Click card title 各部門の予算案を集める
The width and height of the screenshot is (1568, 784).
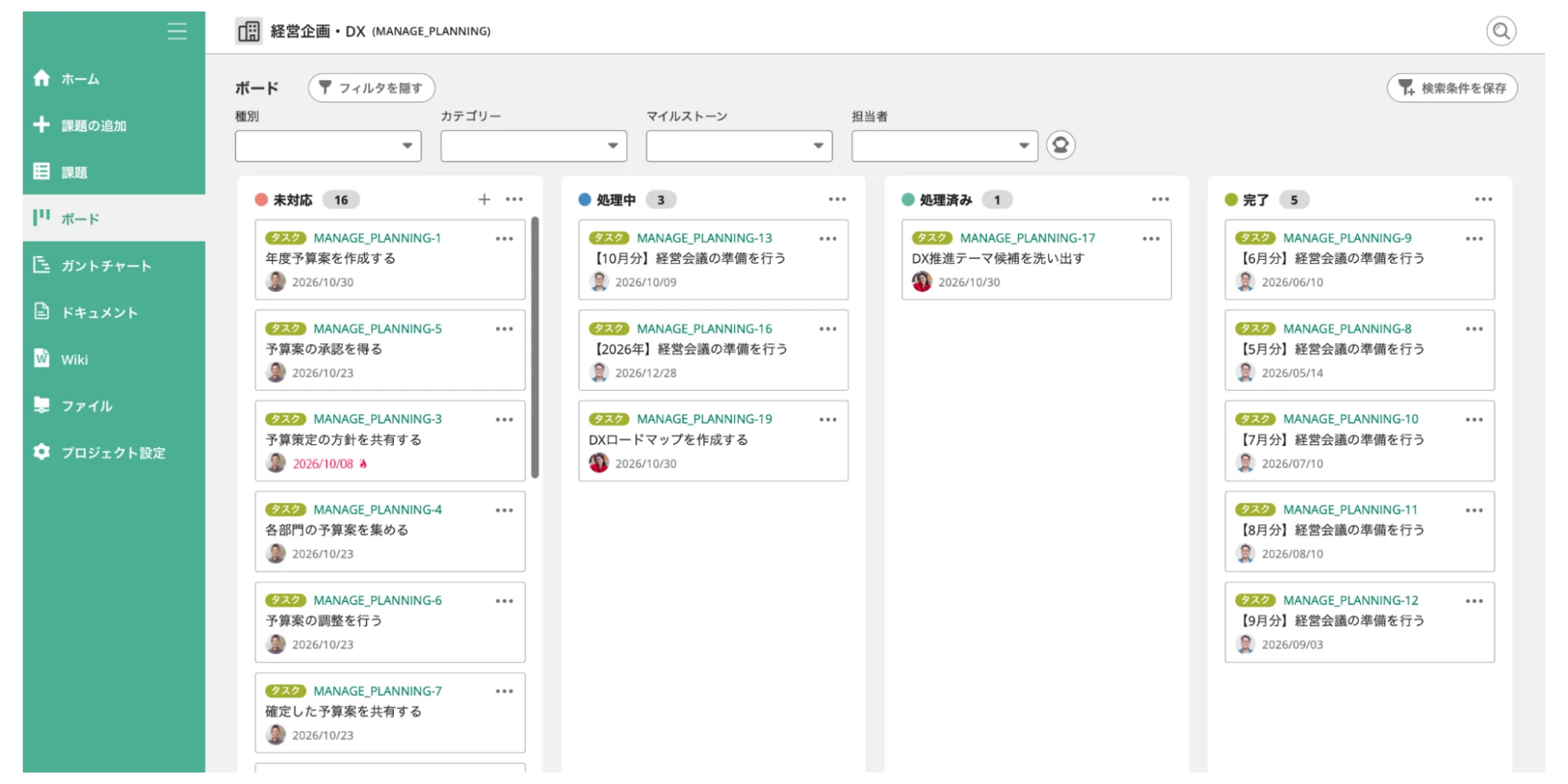[x=337, y=530]
